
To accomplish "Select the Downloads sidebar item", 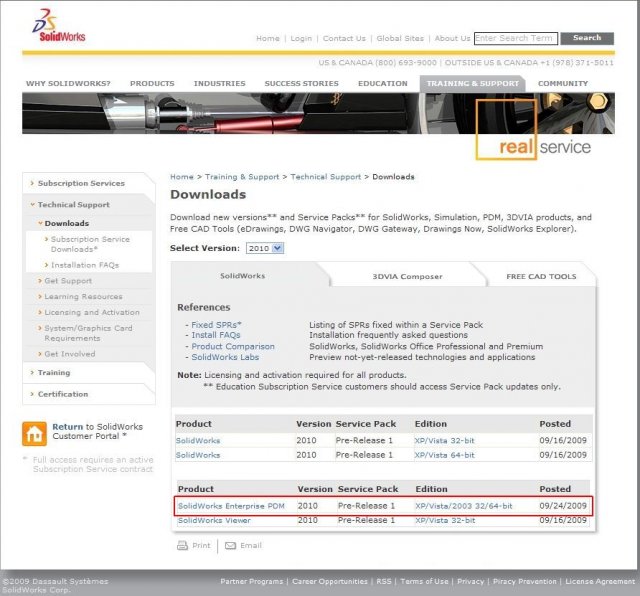I will click(x=67, y=223).
